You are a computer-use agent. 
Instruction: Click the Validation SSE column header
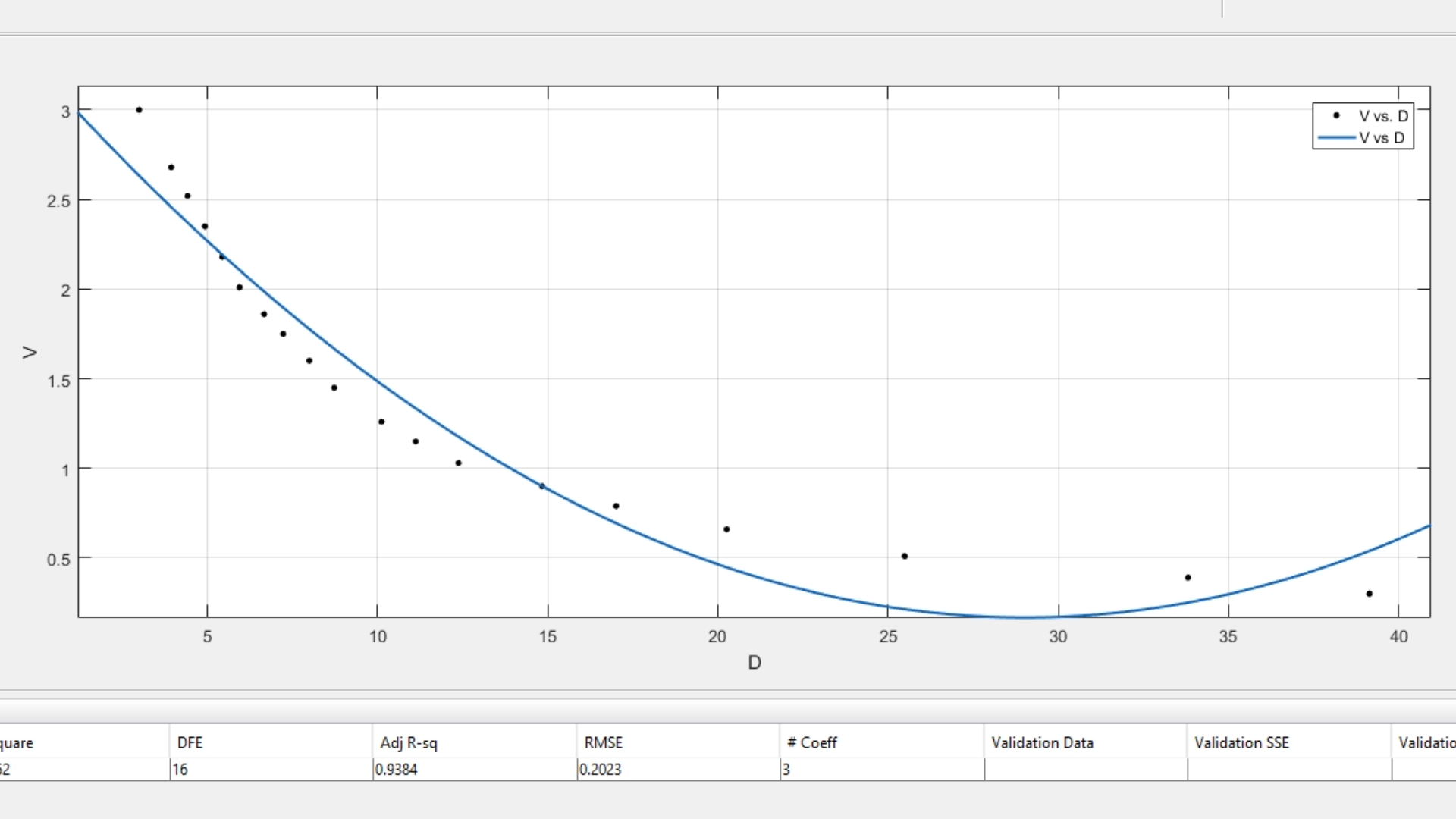1241,742
